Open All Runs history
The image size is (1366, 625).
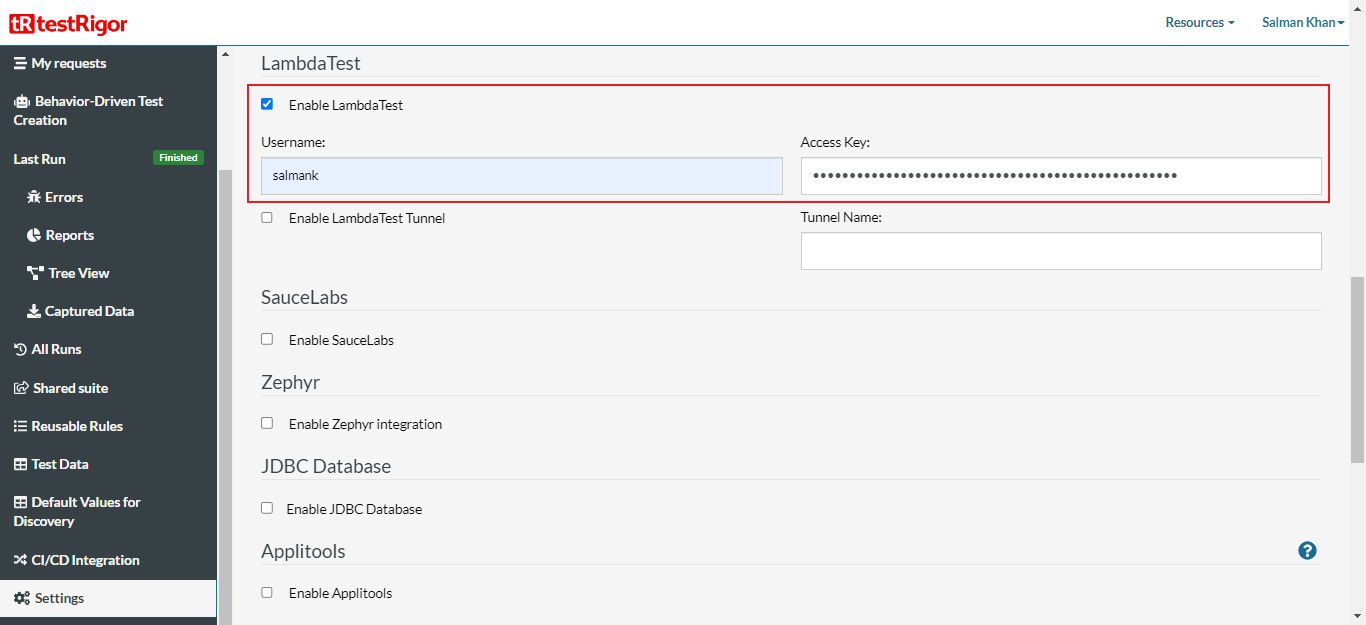(x=54, y=348)
